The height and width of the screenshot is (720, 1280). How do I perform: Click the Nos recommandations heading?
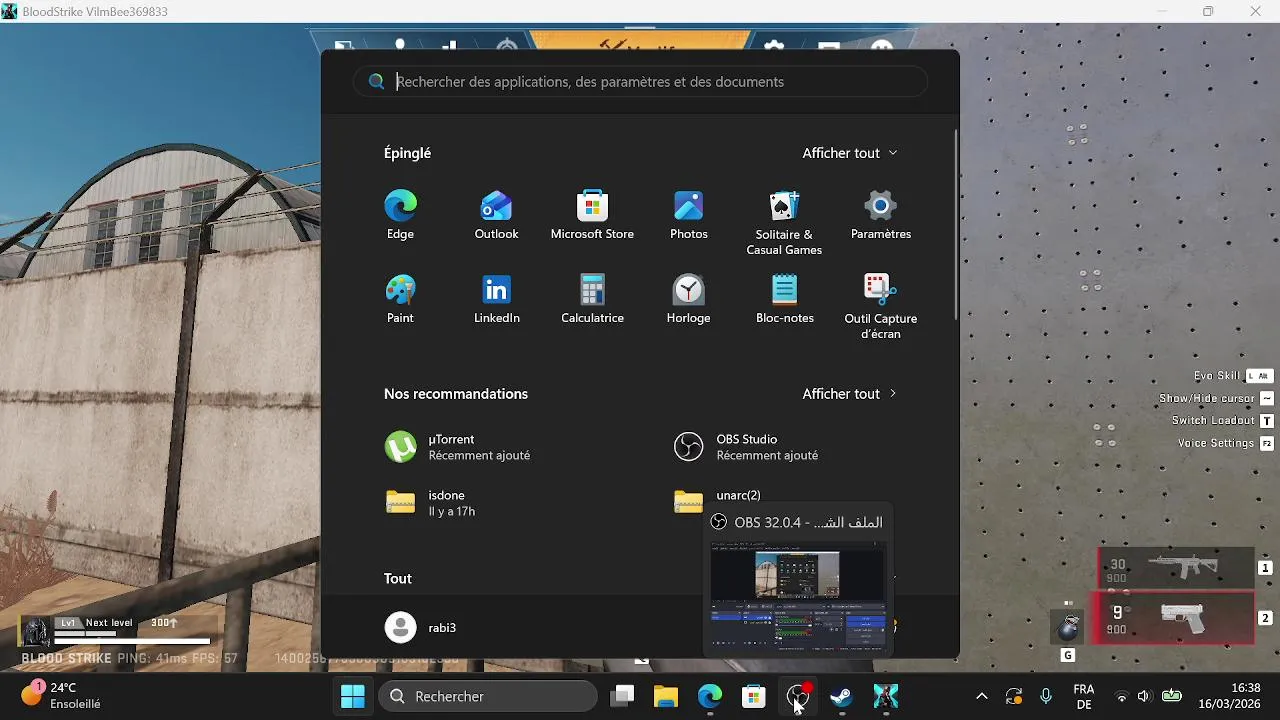pyautogui.click(x=456, y=394)
